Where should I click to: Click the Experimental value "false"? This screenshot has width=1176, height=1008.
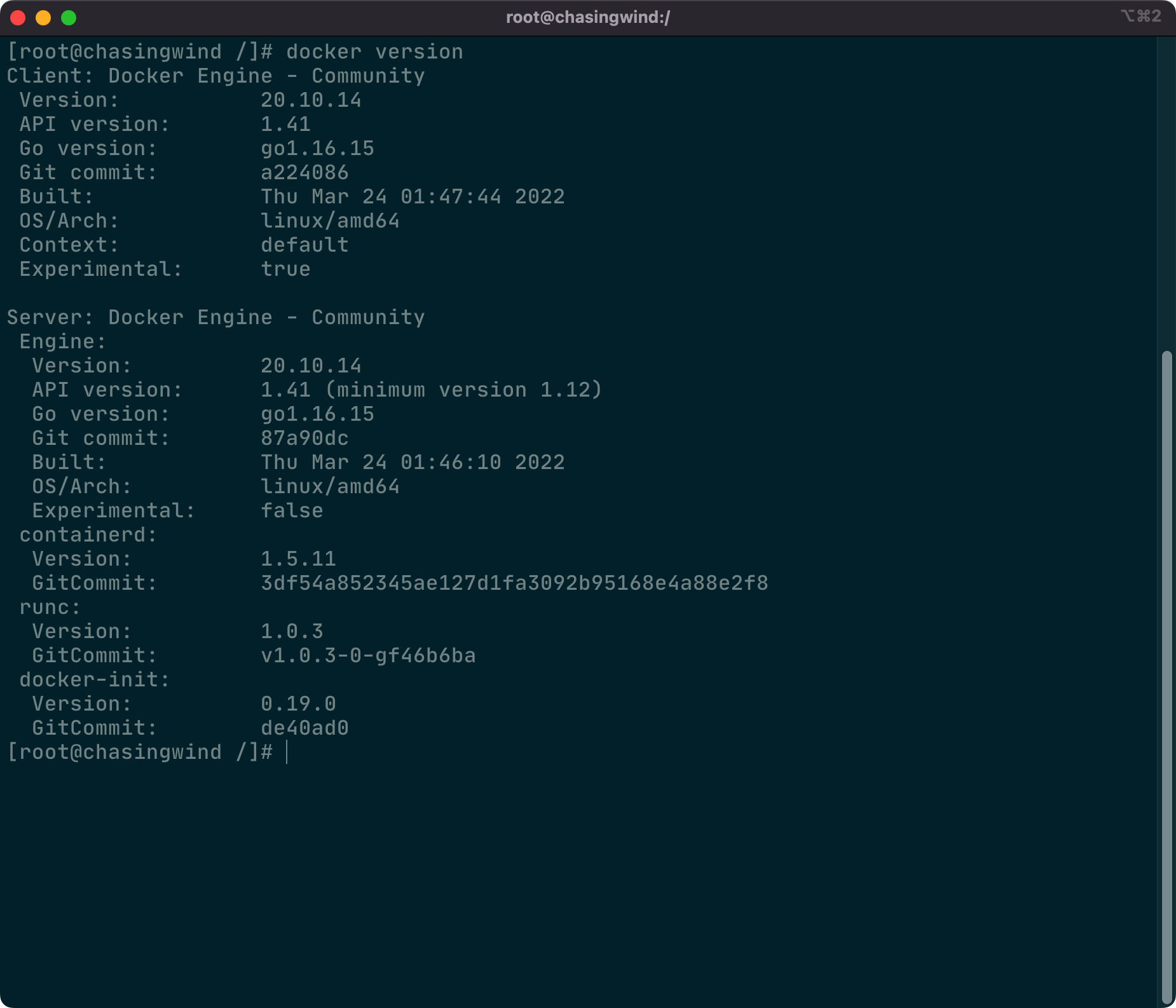pos(292,510)
